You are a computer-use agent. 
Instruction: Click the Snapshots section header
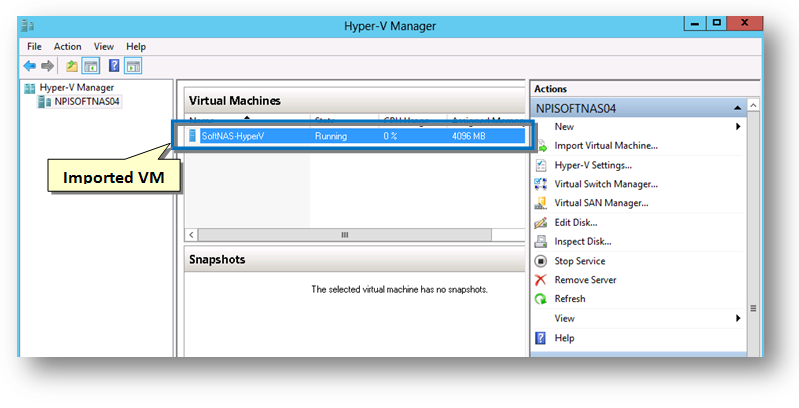click(355, 260)
